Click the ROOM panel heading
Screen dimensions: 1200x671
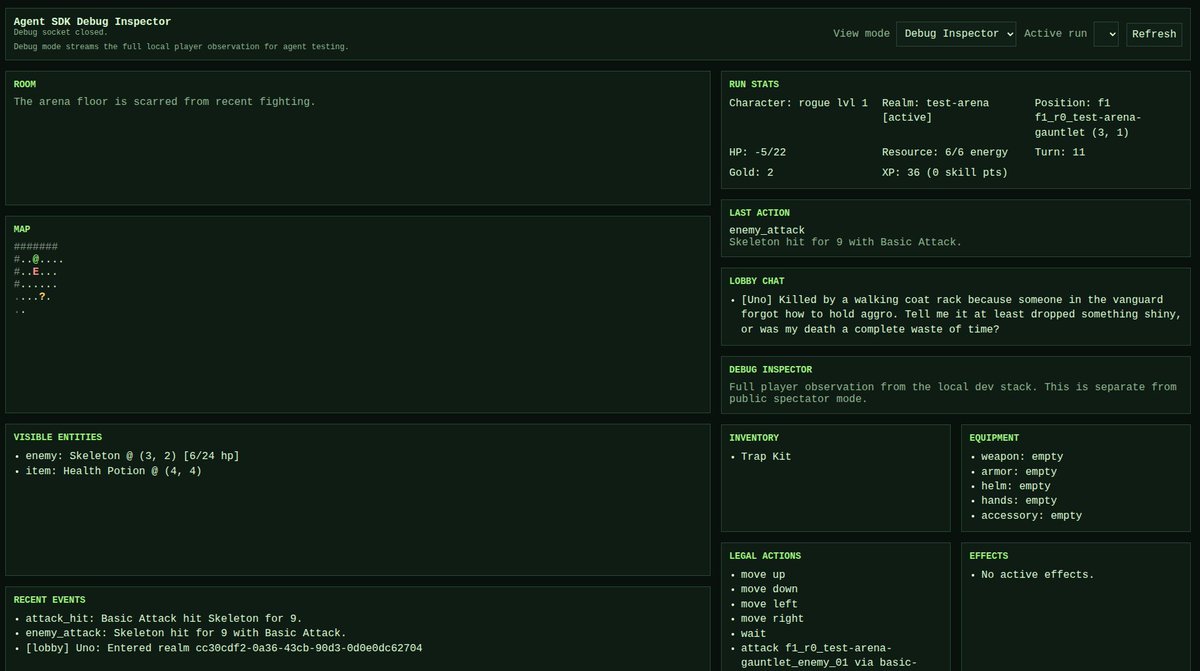click(x=25, y=85)
